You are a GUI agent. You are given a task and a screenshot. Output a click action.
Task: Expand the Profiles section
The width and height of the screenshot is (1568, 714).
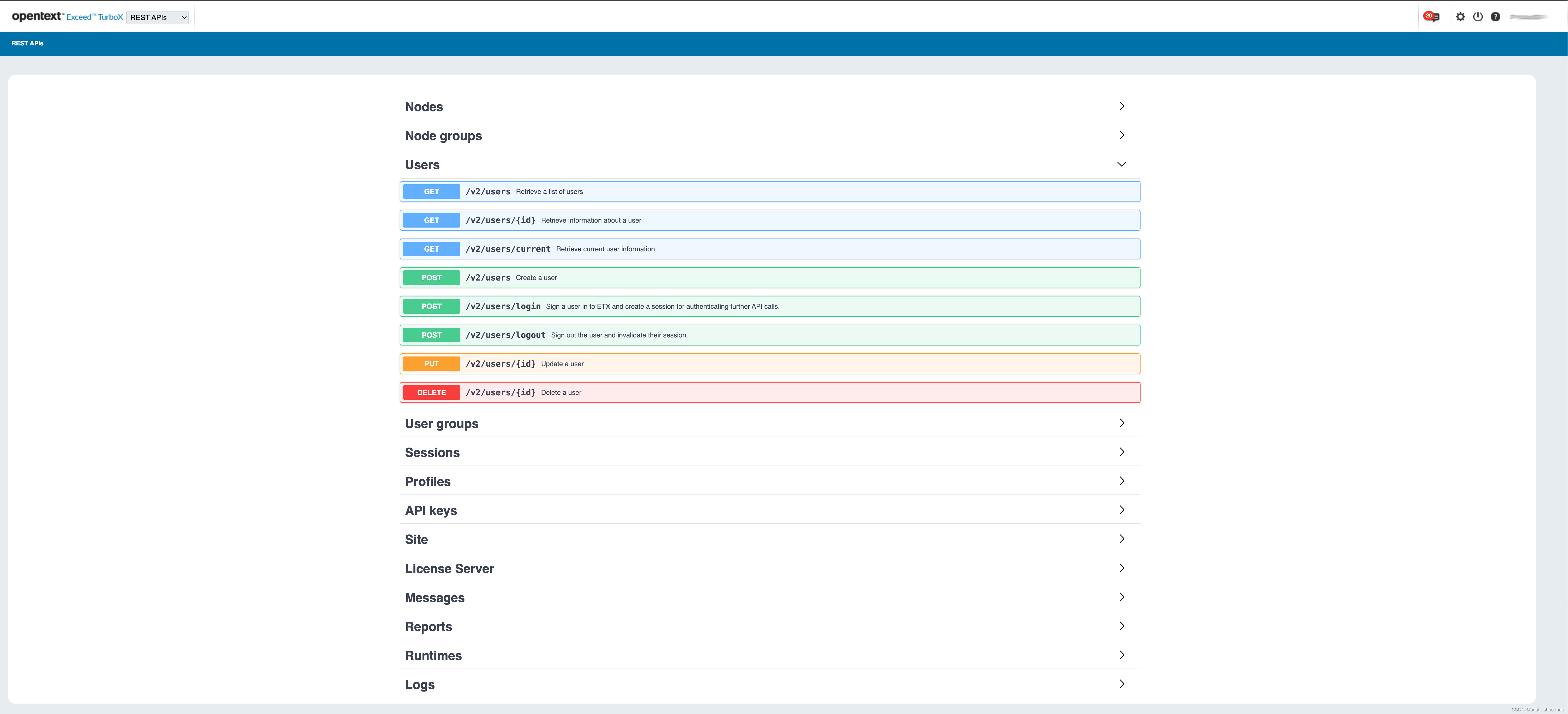769,481
